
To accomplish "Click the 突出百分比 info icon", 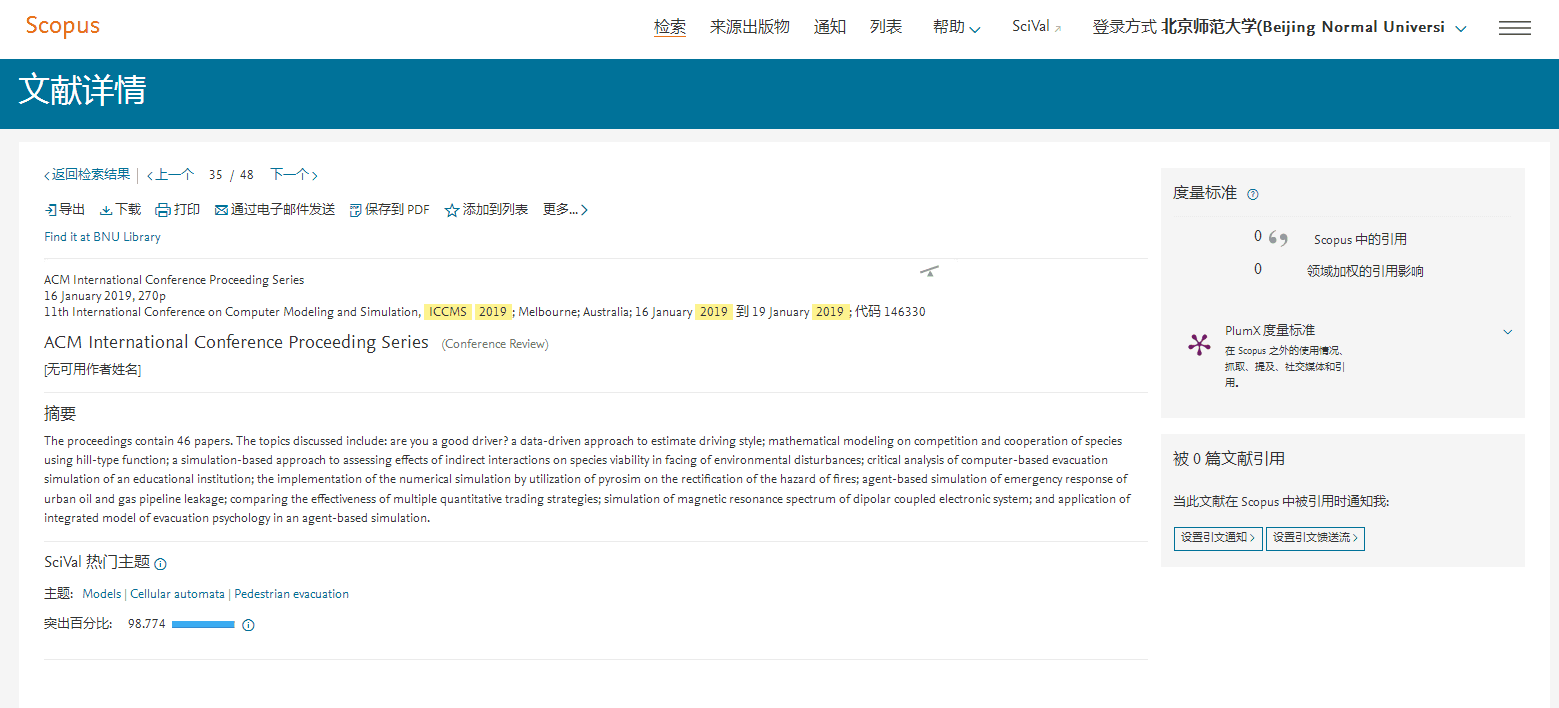I will click(248, 625).
